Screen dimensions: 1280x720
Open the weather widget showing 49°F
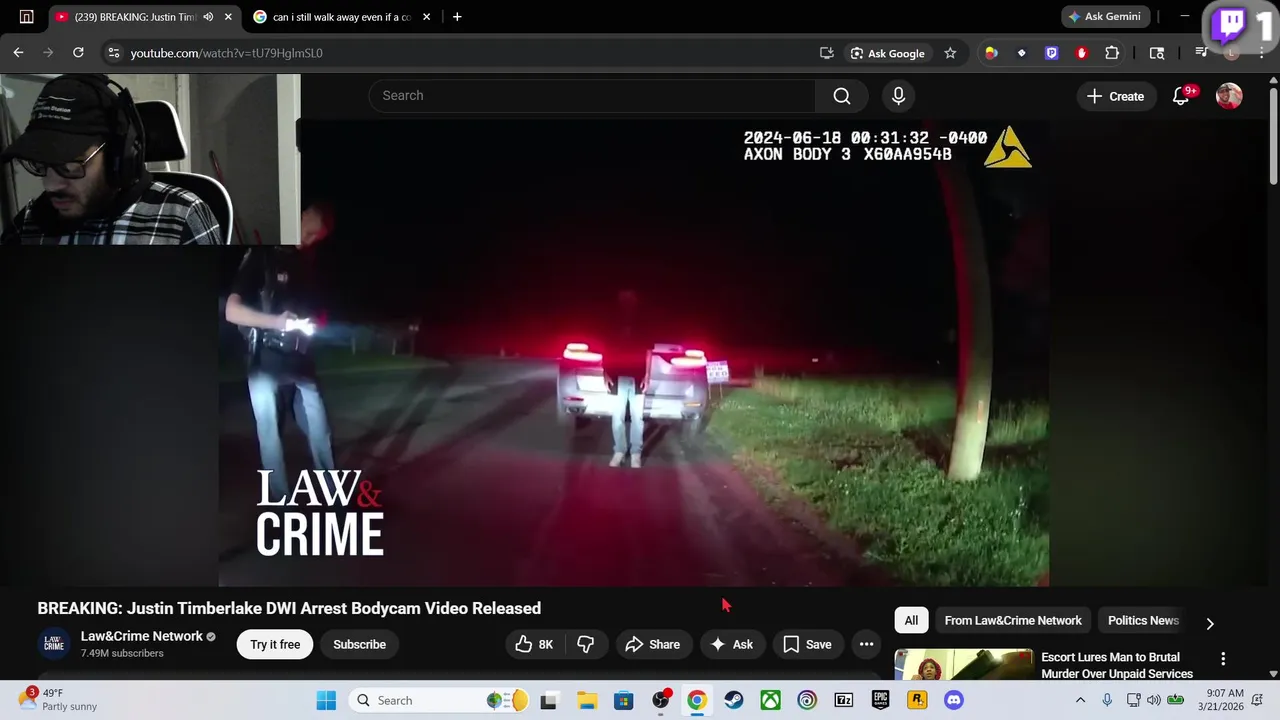click(x=60, y=700)
